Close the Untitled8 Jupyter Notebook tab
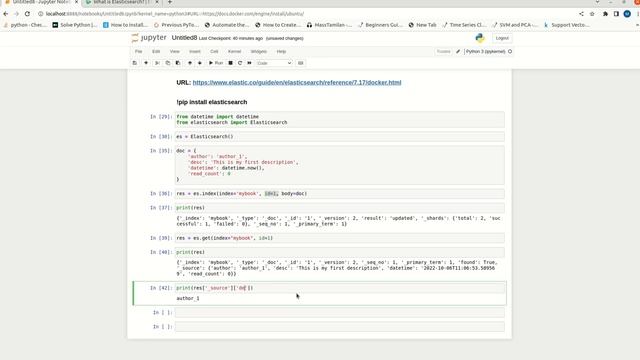 76,2
